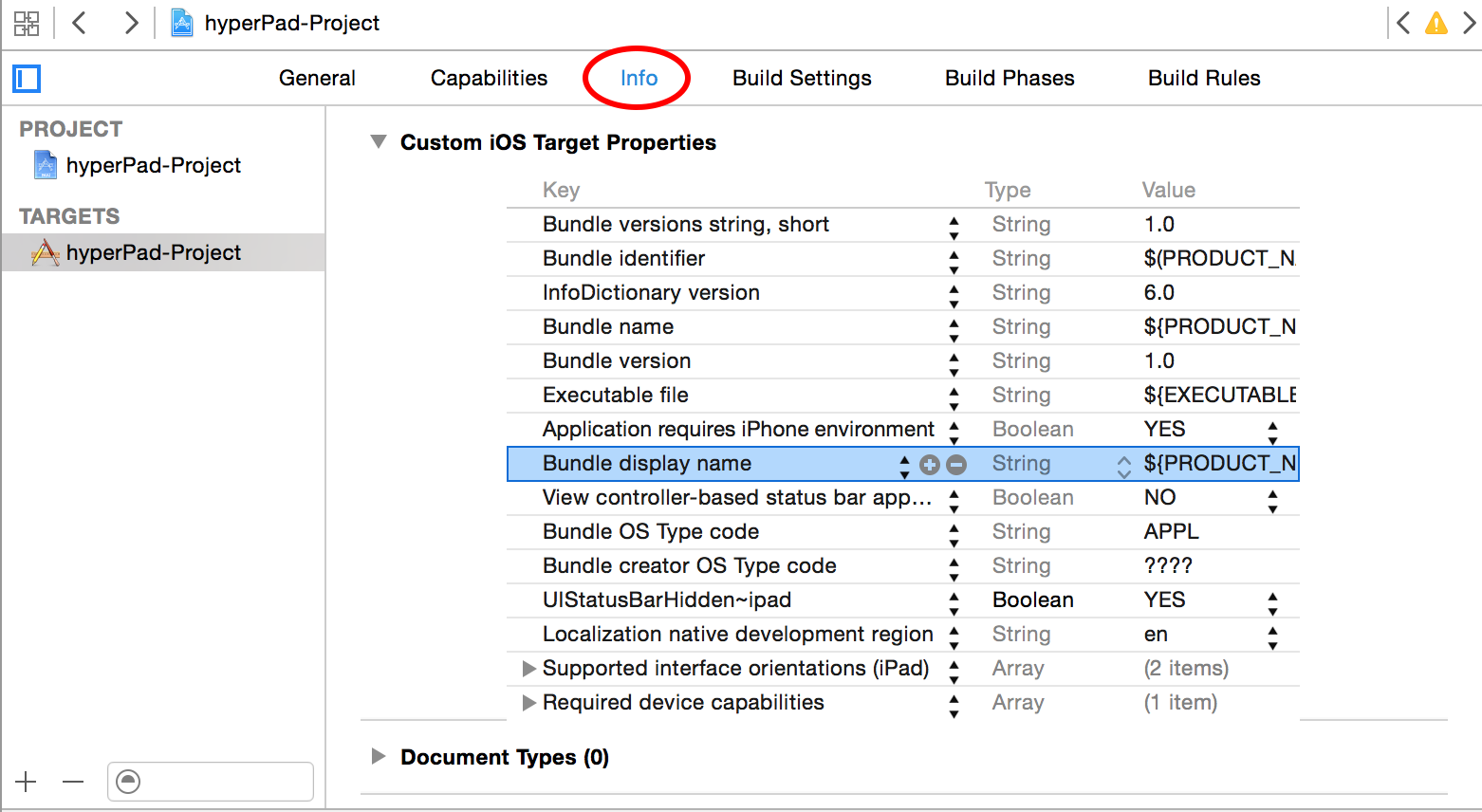Edit the APPL value

click(1171, 531)
